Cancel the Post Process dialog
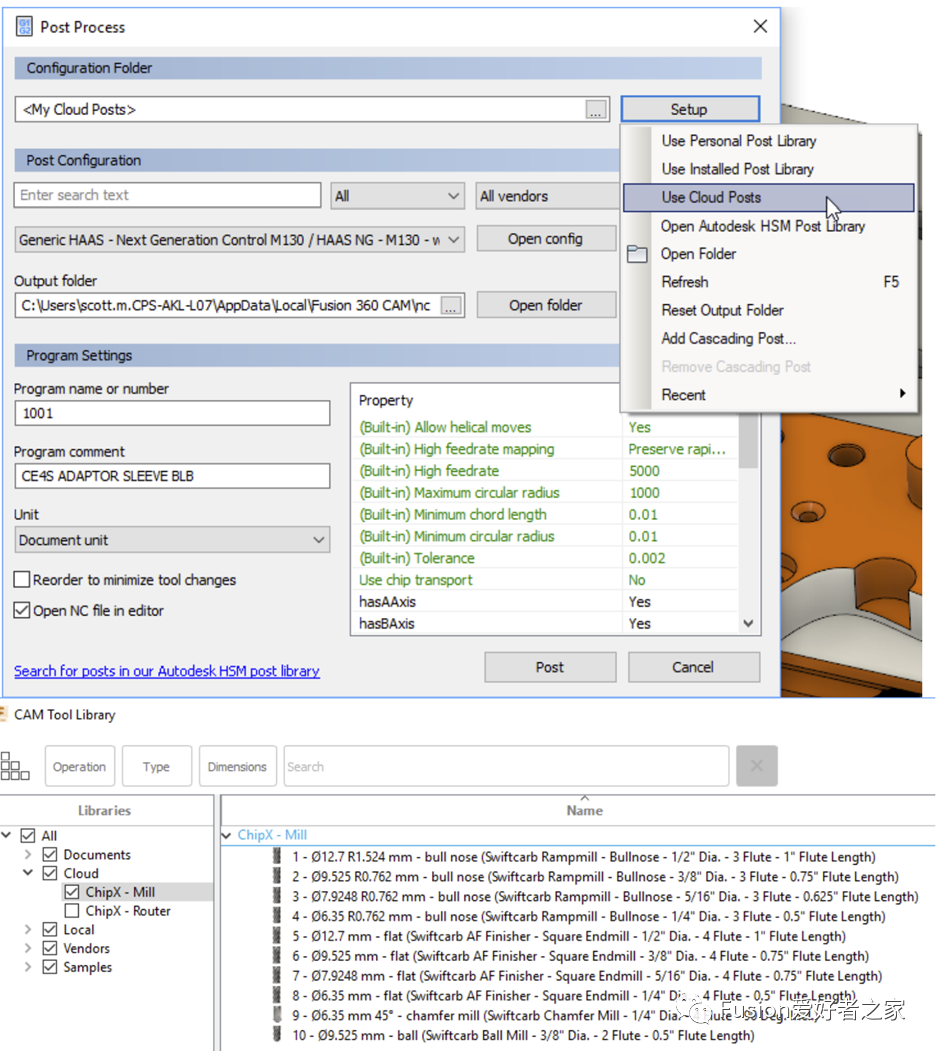936x1051 pixels. [693, 667]
